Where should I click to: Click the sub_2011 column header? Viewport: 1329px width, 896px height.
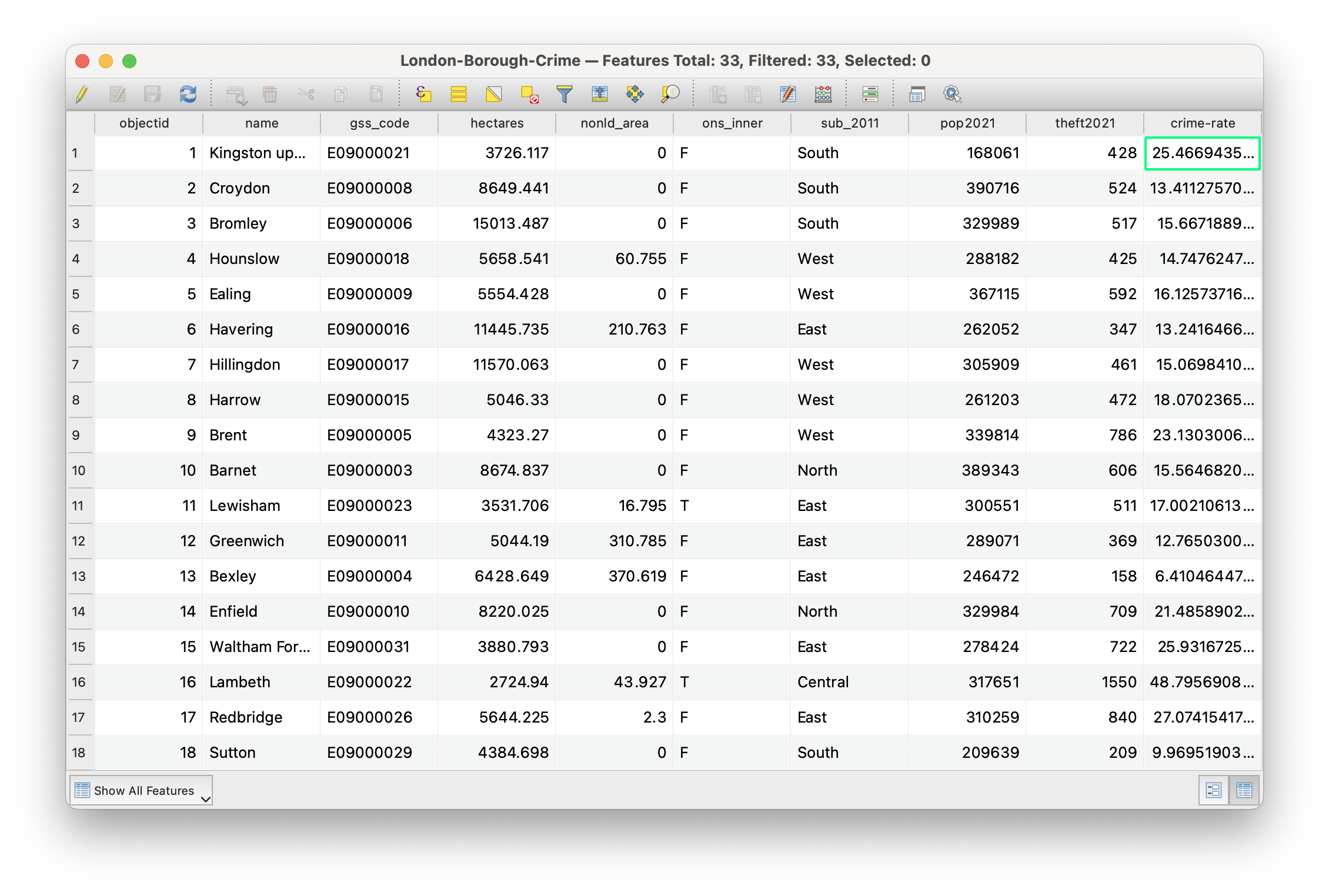pos(850,123)
